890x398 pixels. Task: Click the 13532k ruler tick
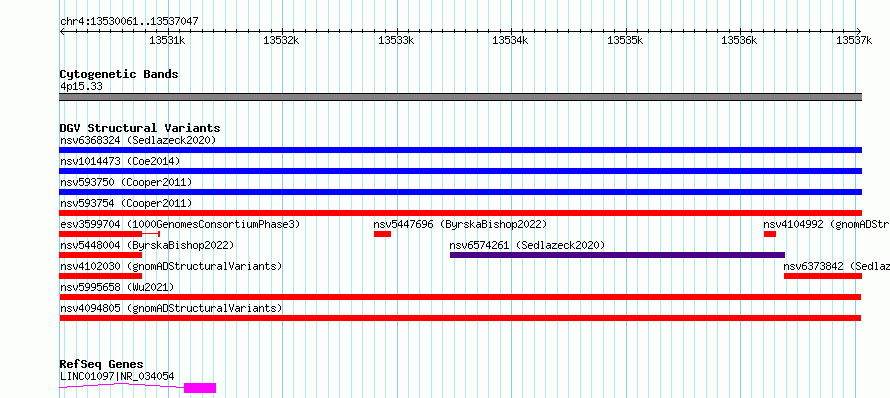click(x=282, y=40)
